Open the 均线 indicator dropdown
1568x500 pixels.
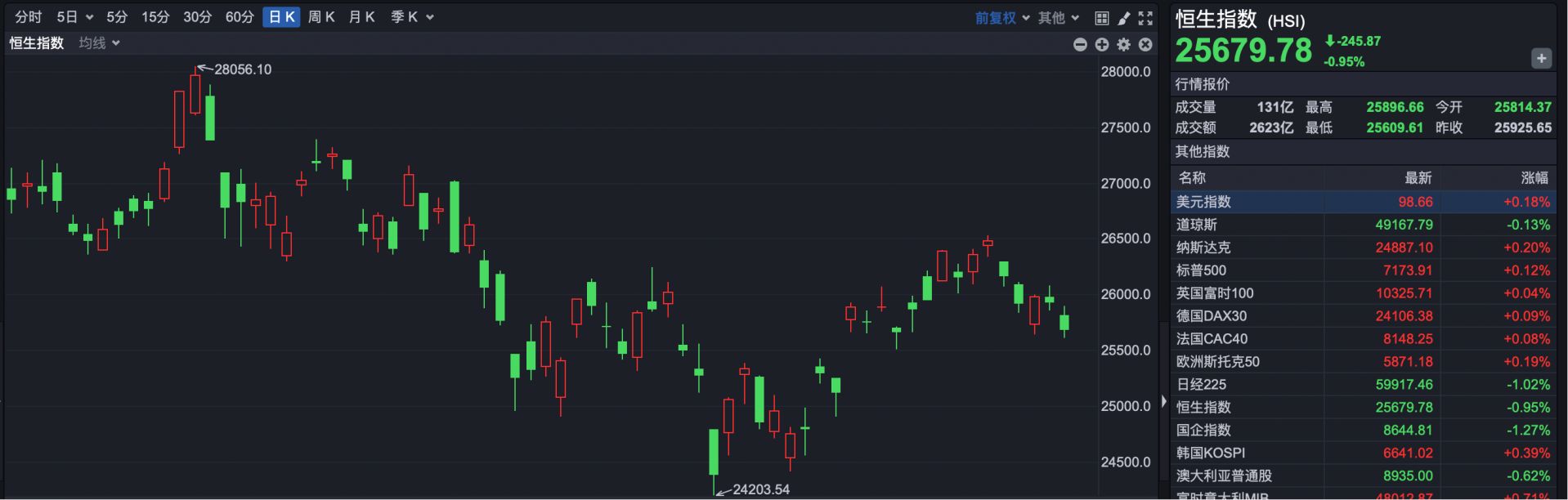[x=99, y=43]
